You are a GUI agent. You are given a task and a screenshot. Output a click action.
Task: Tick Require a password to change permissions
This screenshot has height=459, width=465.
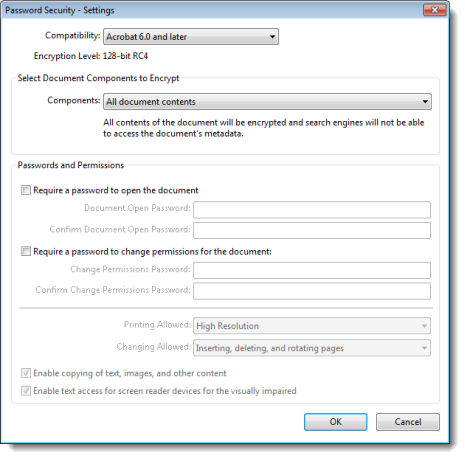point(26,251)
